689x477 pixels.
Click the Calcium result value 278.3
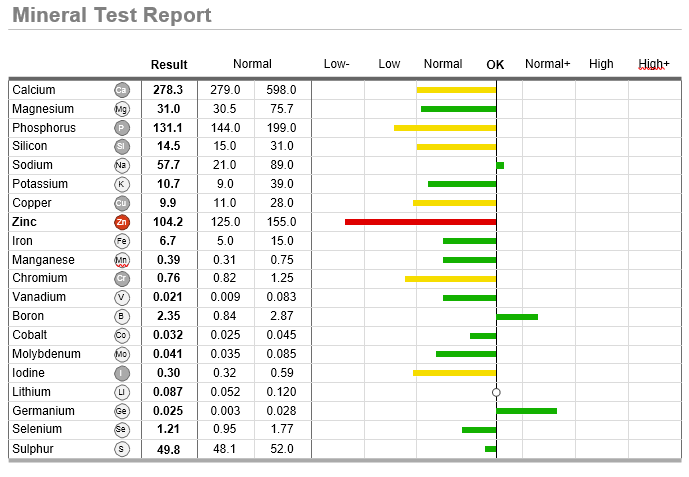pyautogui.click(x=168, y=90)
